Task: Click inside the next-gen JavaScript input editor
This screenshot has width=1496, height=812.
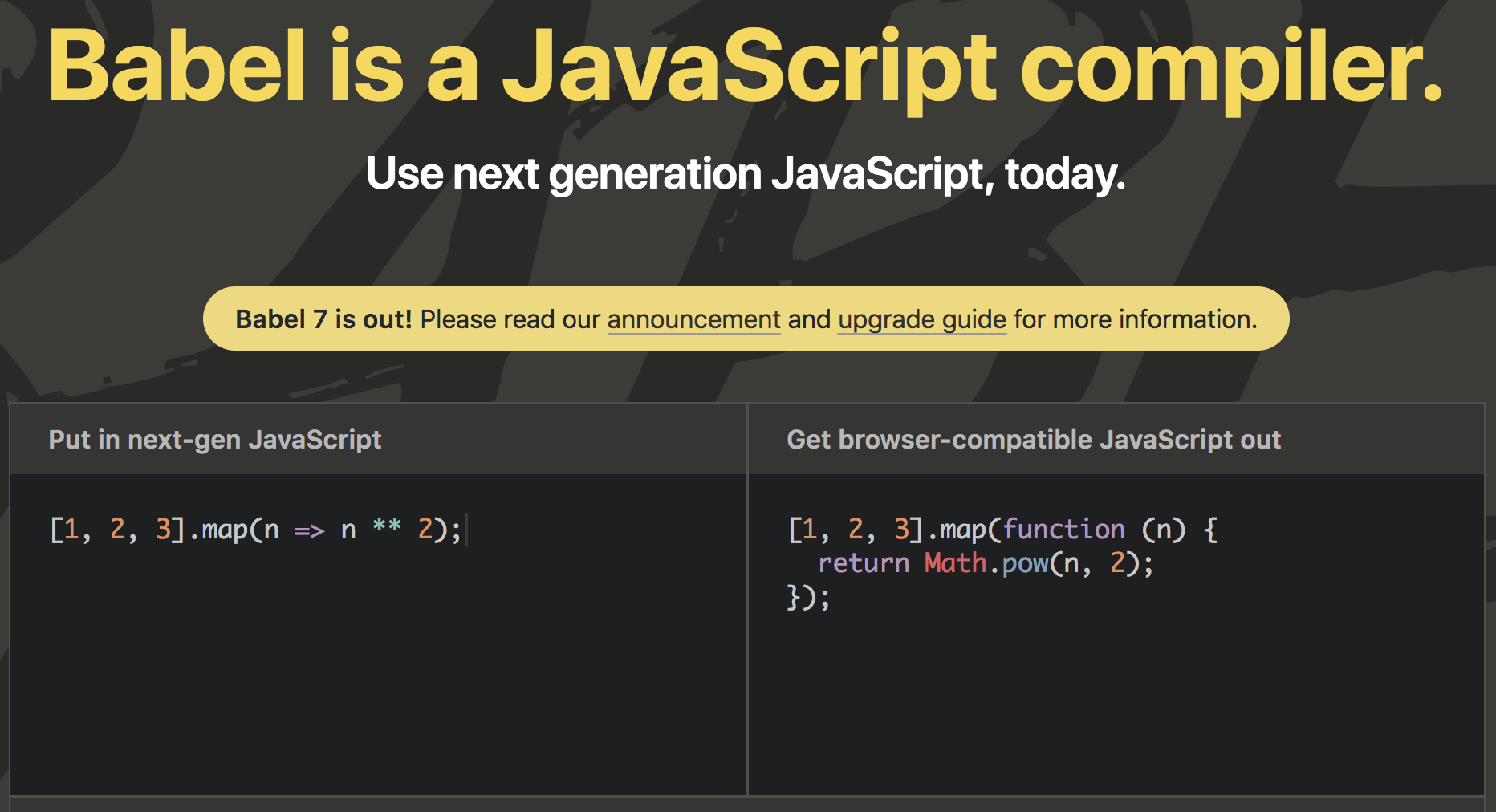Action: 378,634
